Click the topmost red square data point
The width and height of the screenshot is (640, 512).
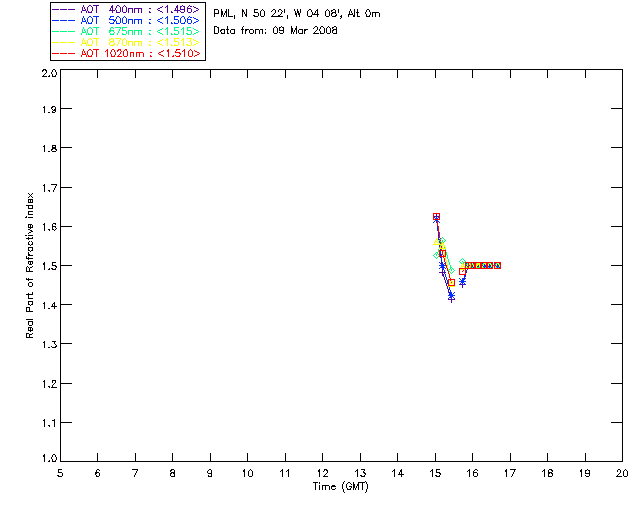(436, 216)
